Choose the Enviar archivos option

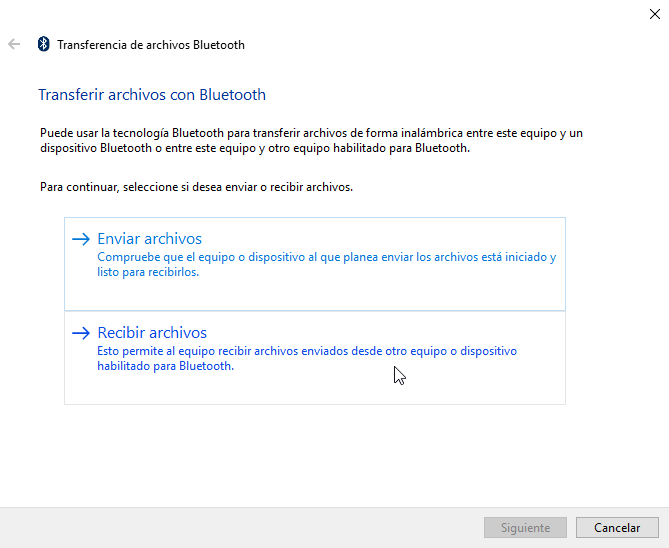(x=315, y=264)
